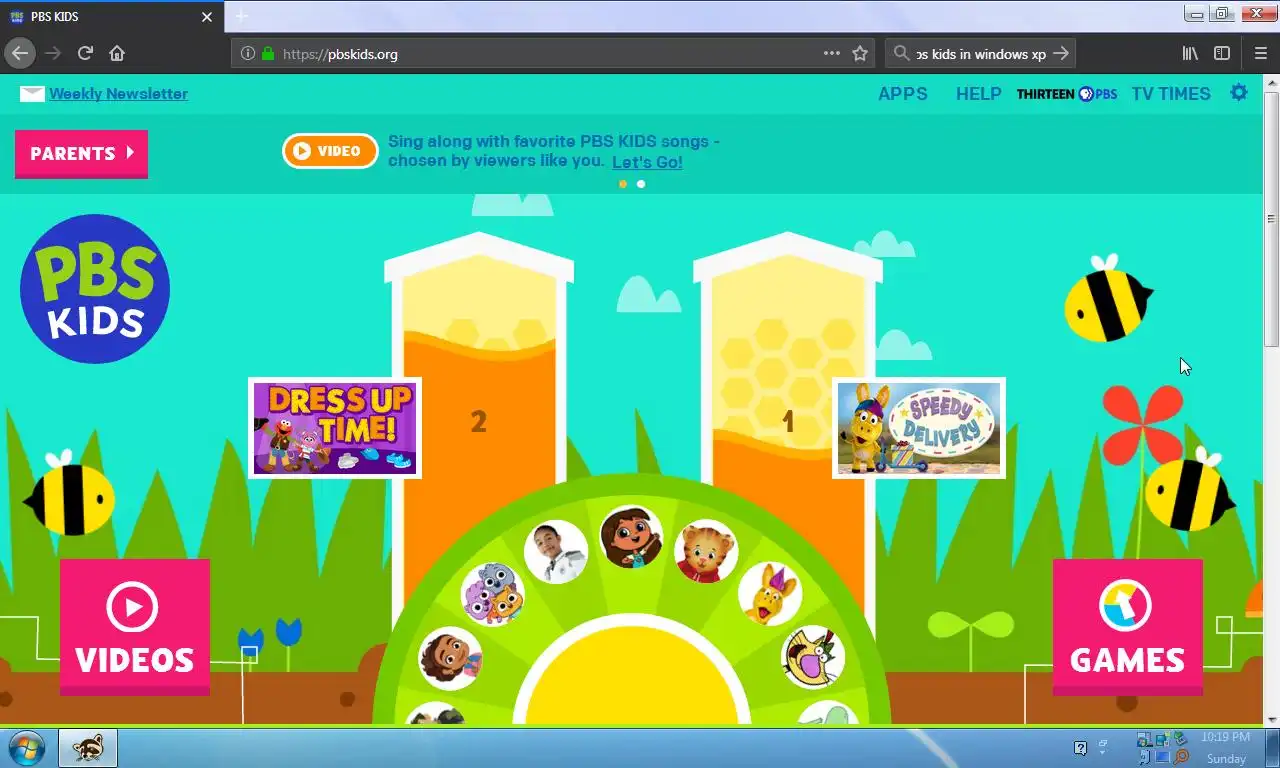
Task: Choose the boy in white uniform circle
Action: pyautogui.click(x=556, y=551)
